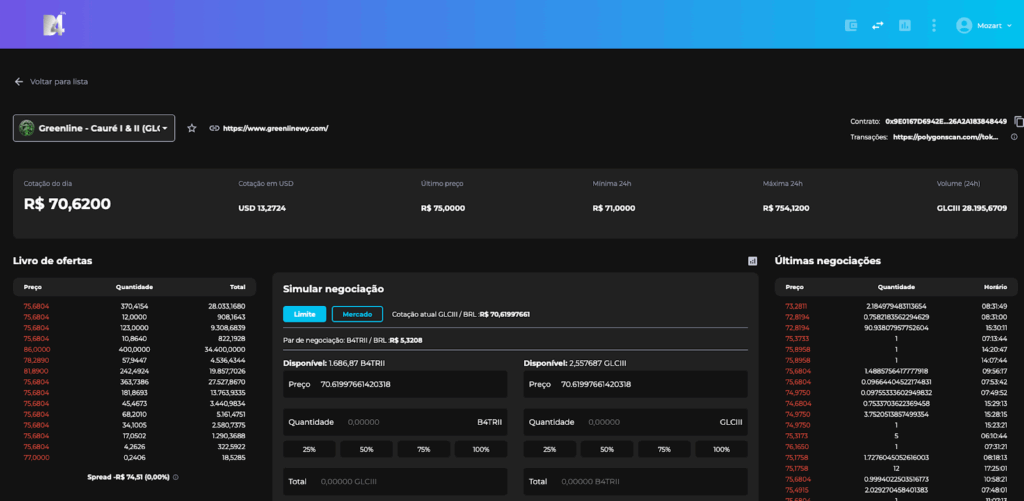Open the wallet icon in header

852,25
